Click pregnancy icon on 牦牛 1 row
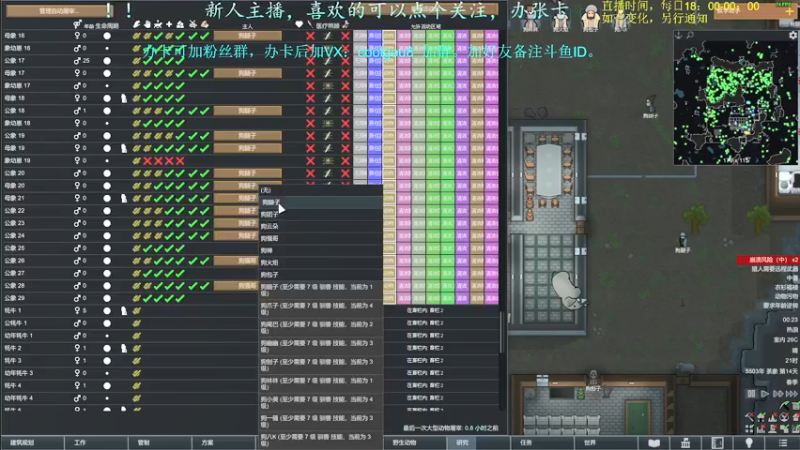Image resolution: width=800 pixels, height=450 pixels. (x=123, y=311)
